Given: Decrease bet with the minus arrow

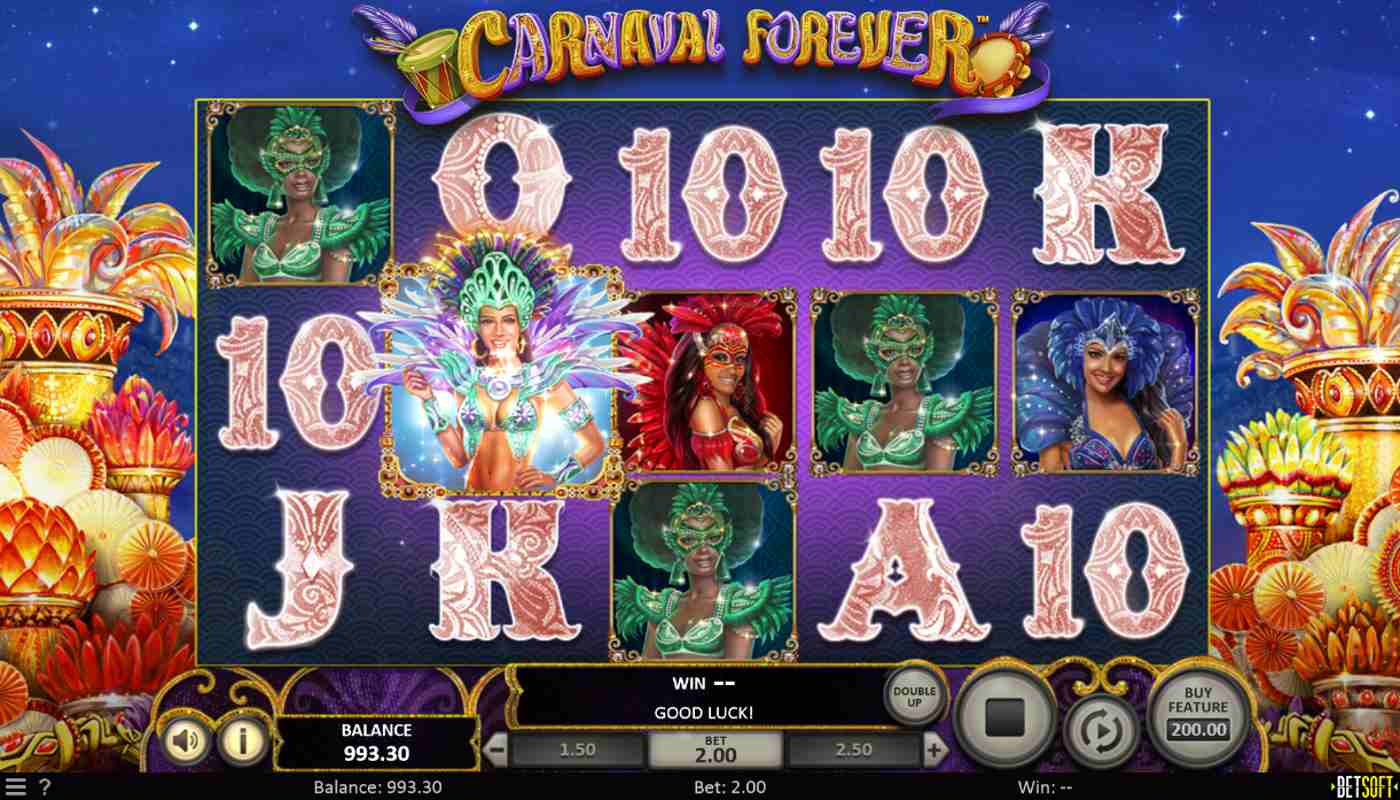Looking at the screenshot, I should [x=495, y=749].
